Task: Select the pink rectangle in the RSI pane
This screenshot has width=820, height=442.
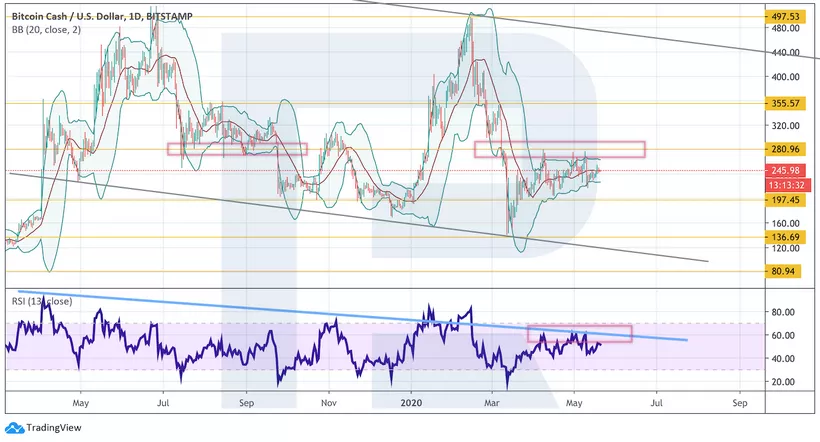Action: pos(580,334)
